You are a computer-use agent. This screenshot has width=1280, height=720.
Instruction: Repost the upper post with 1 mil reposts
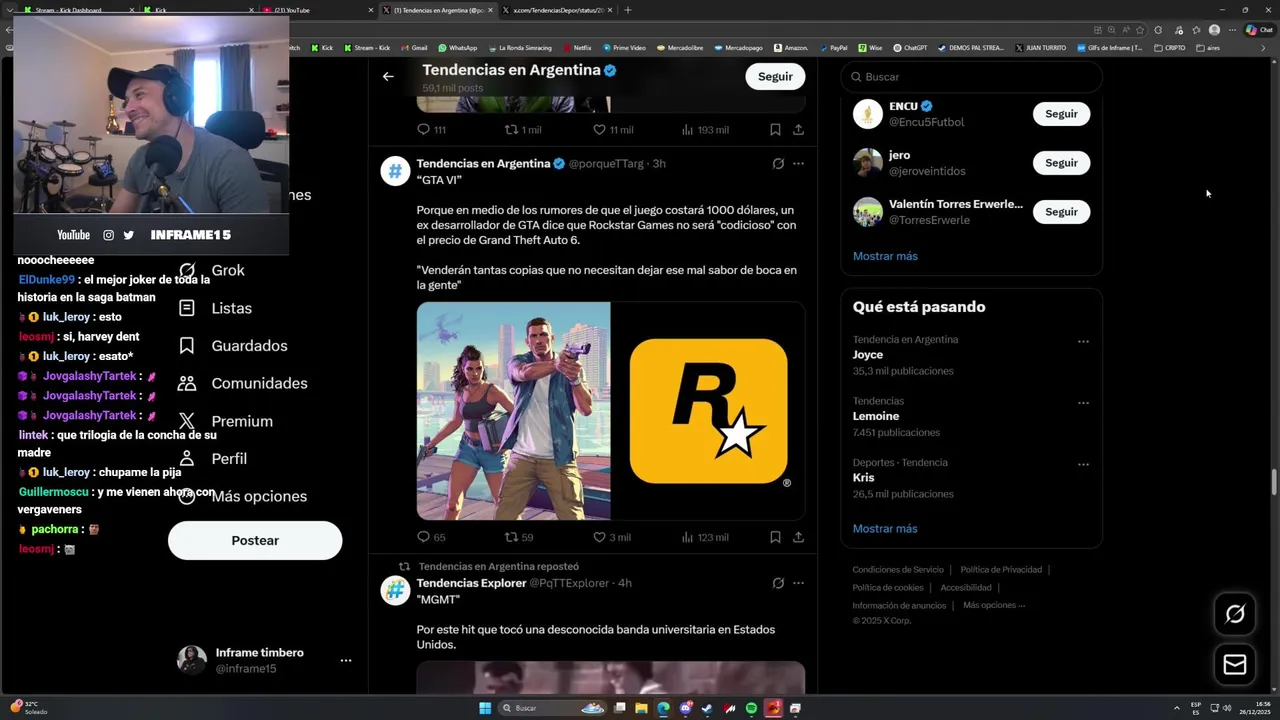pos(511,130)
